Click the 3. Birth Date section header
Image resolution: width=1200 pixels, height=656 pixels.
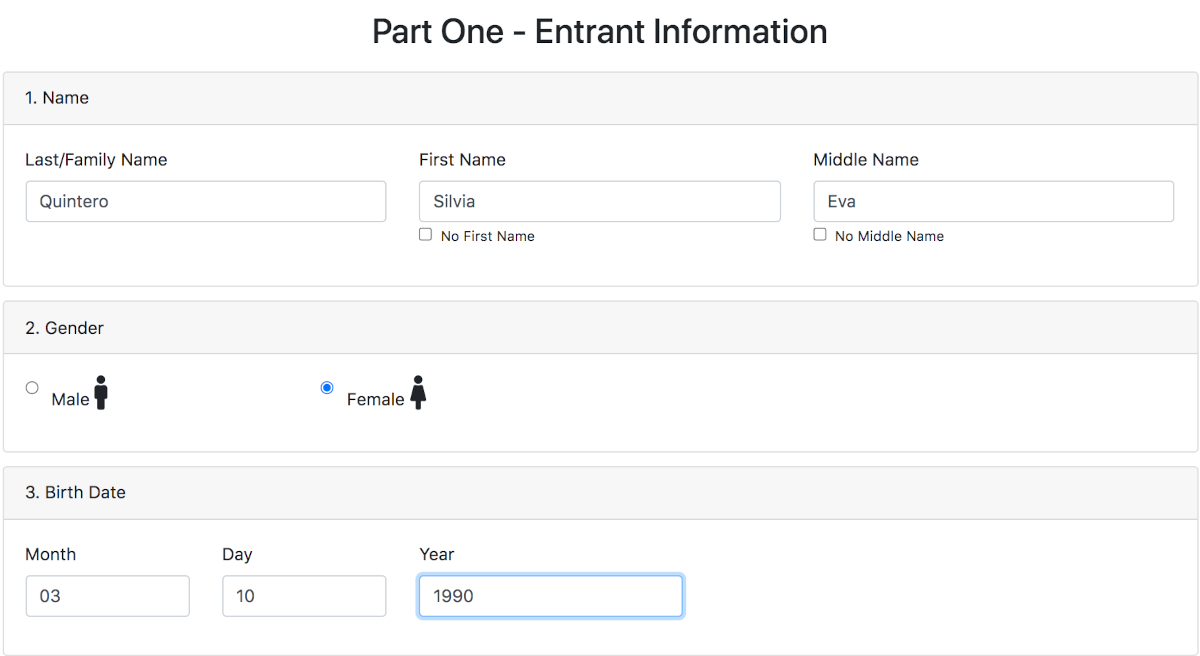click(x=75, y=492)
